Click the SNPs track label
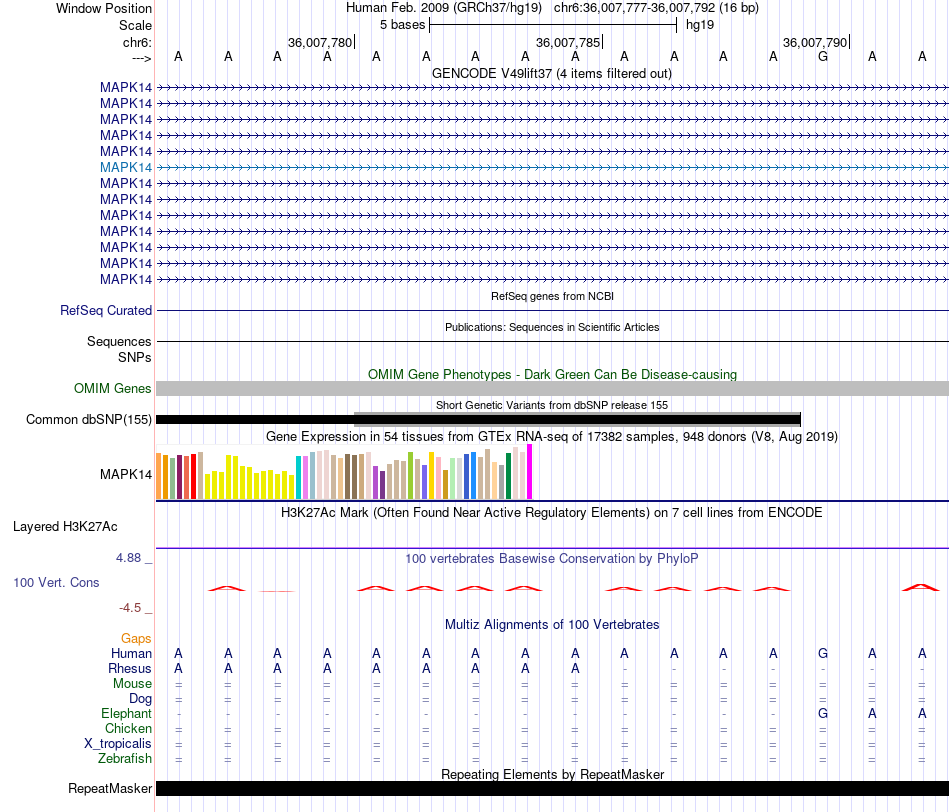Screen dimensions: 950x812 click(x=135, y=358)
